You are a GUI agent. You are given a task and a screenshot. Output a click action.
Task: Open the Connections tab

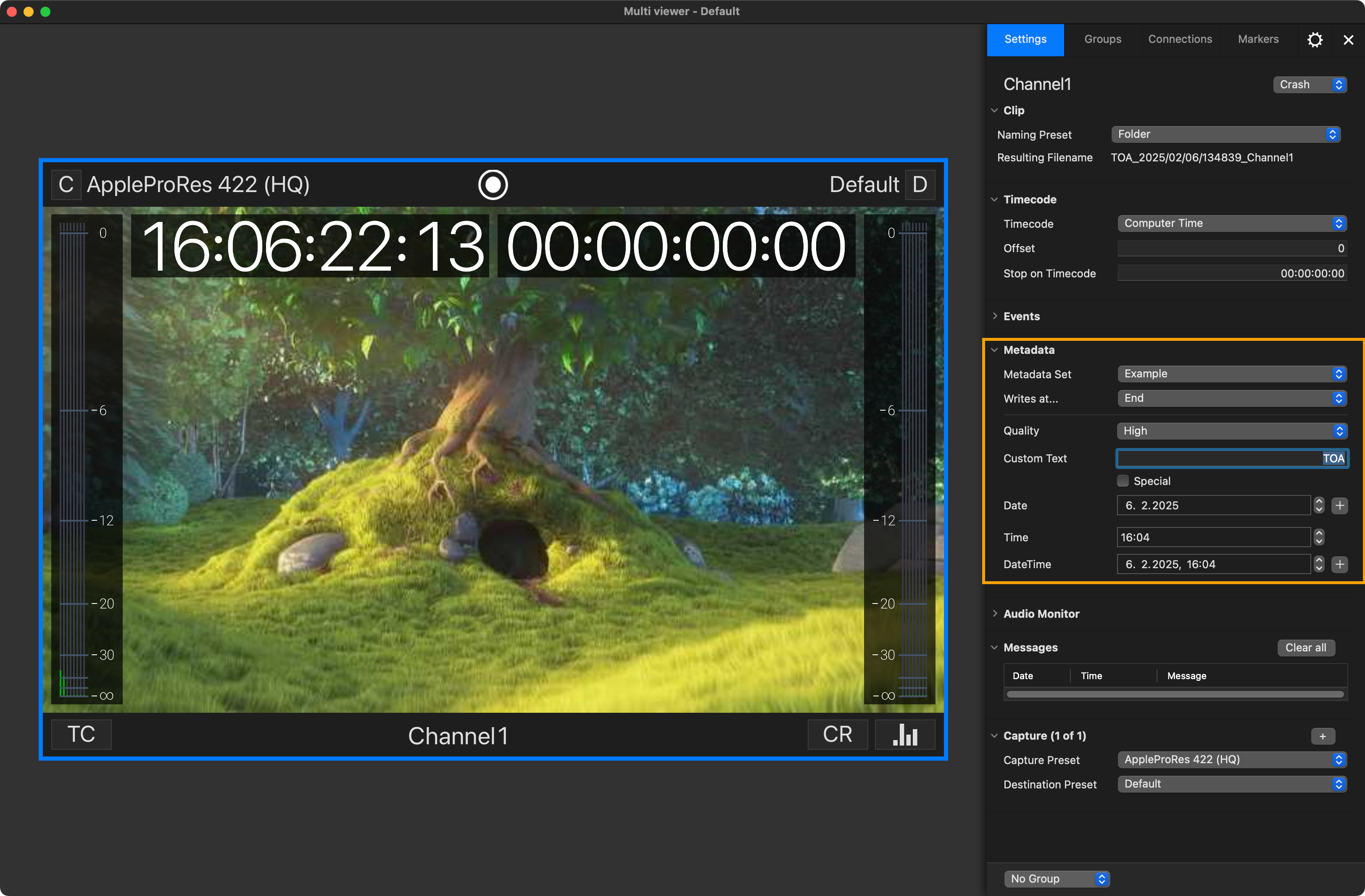(1180, 40)
